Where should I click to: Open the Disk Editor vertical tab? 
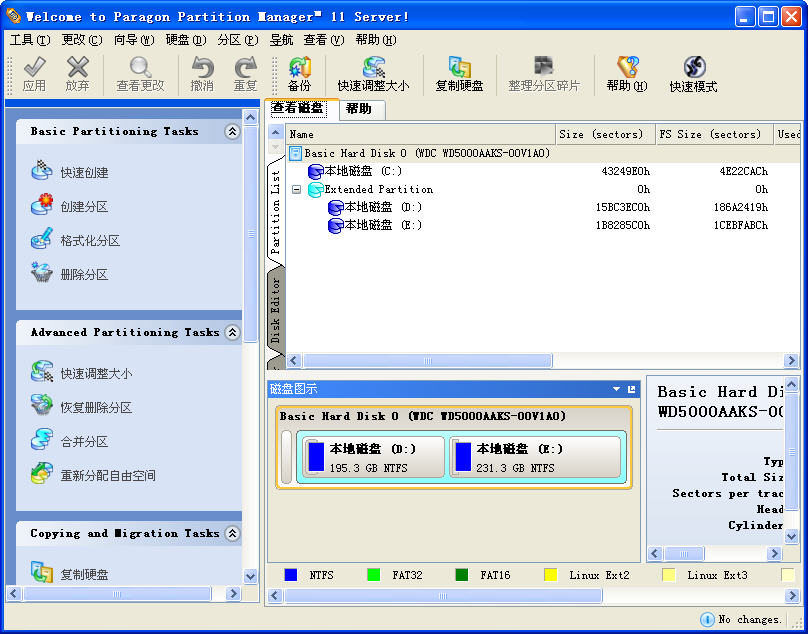[276, 310]
